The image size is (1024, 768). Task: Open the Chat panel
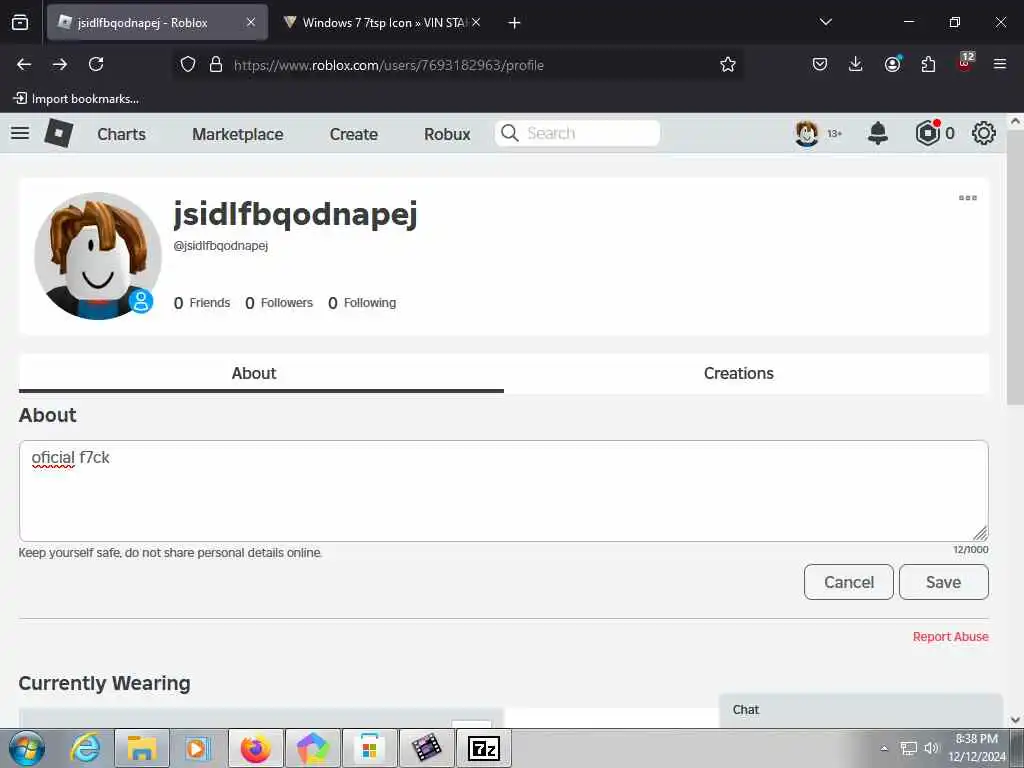click(861, 711)
